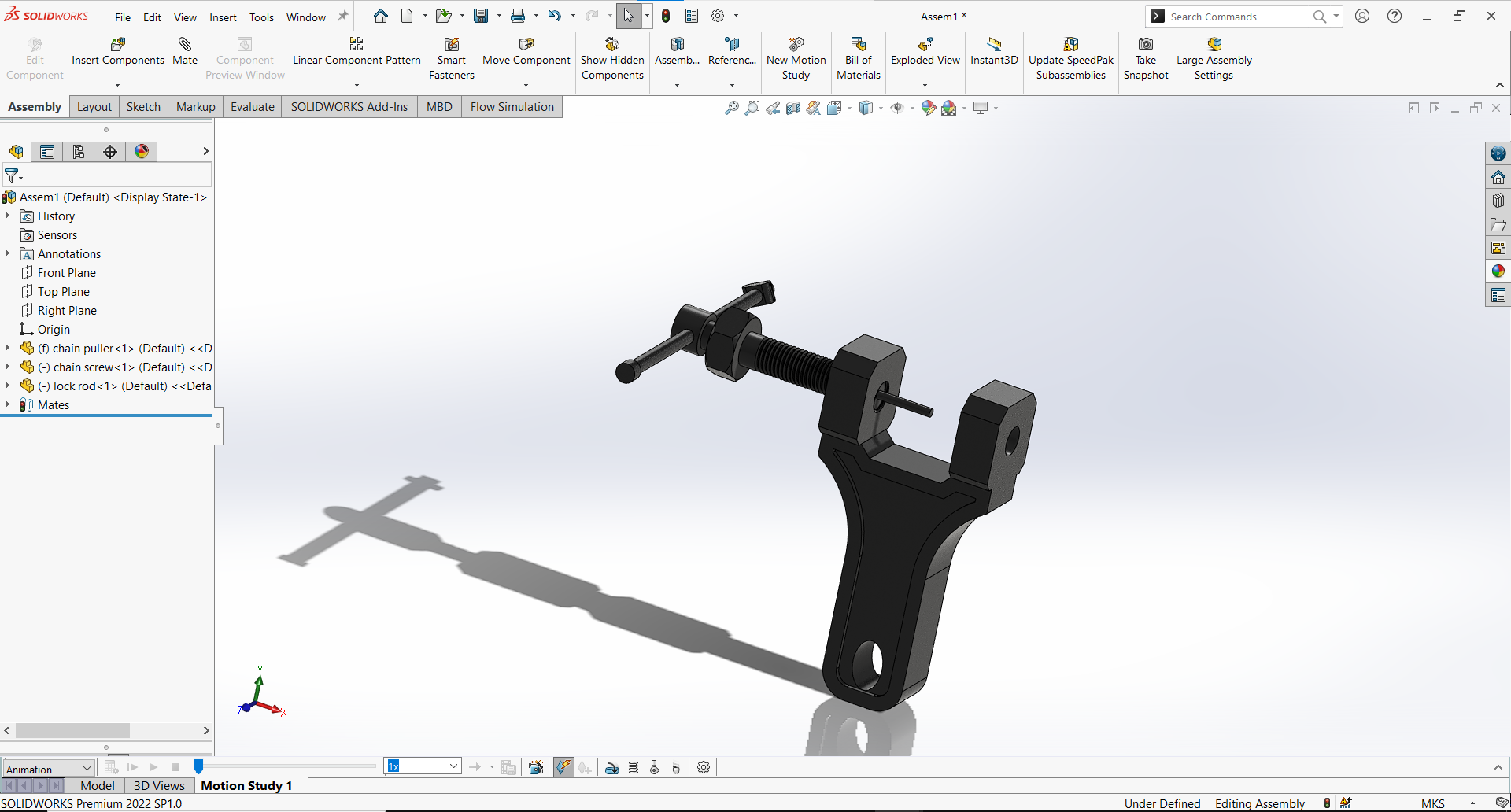Click MKS unit system in status bar
Screen dimensions: 1511x812
1433,803
